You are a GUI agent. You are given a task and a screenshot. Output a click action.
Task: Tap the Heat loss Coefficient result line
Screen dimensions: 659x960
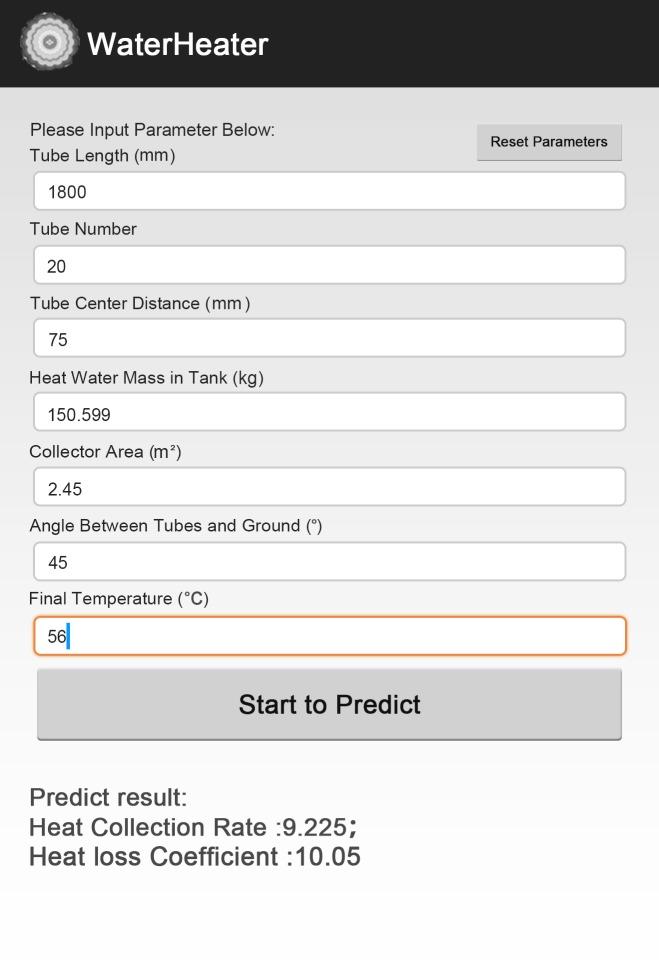point(194,857)
